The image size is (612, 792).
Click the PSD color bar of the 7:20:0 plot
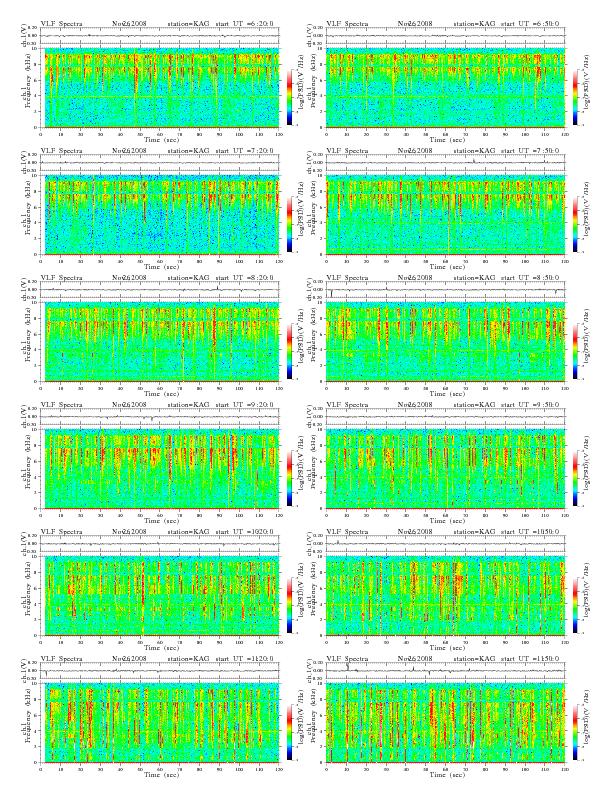pyautogui.click(x=289, y=224)
